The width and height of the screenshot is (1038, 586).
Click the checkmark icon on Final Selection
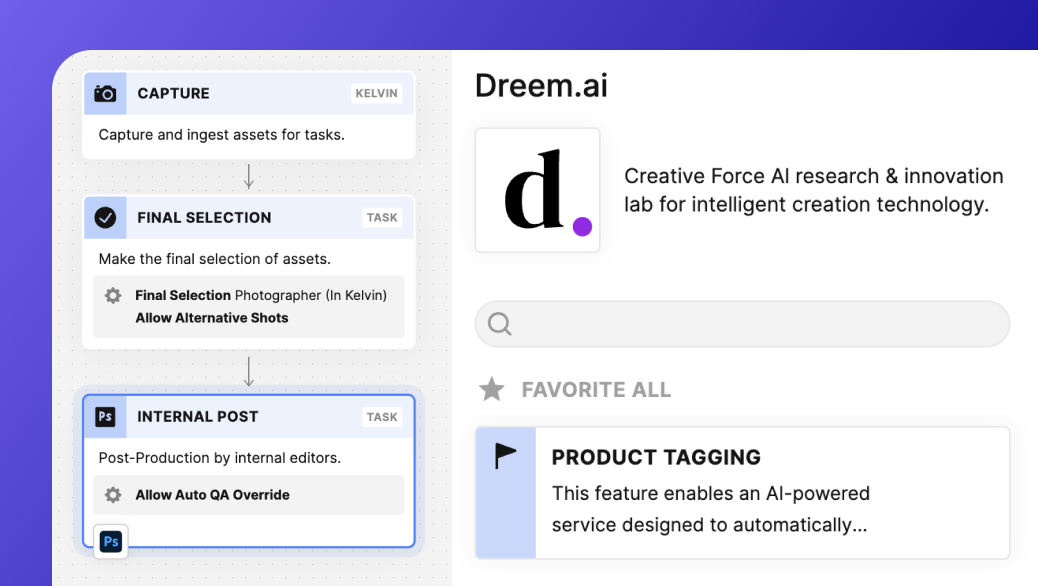coord(105,217)
